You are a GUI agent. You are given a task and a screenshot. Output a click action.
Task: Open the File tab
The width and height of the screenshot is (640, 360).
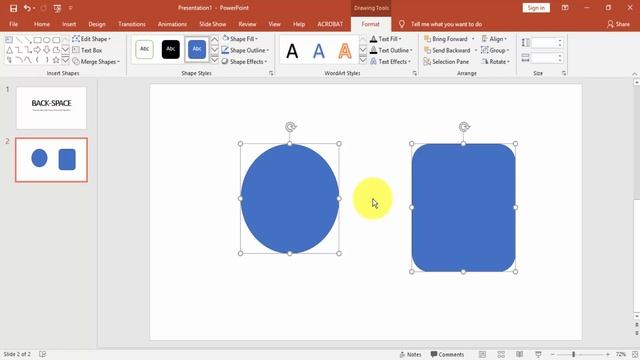pos(13,24)
